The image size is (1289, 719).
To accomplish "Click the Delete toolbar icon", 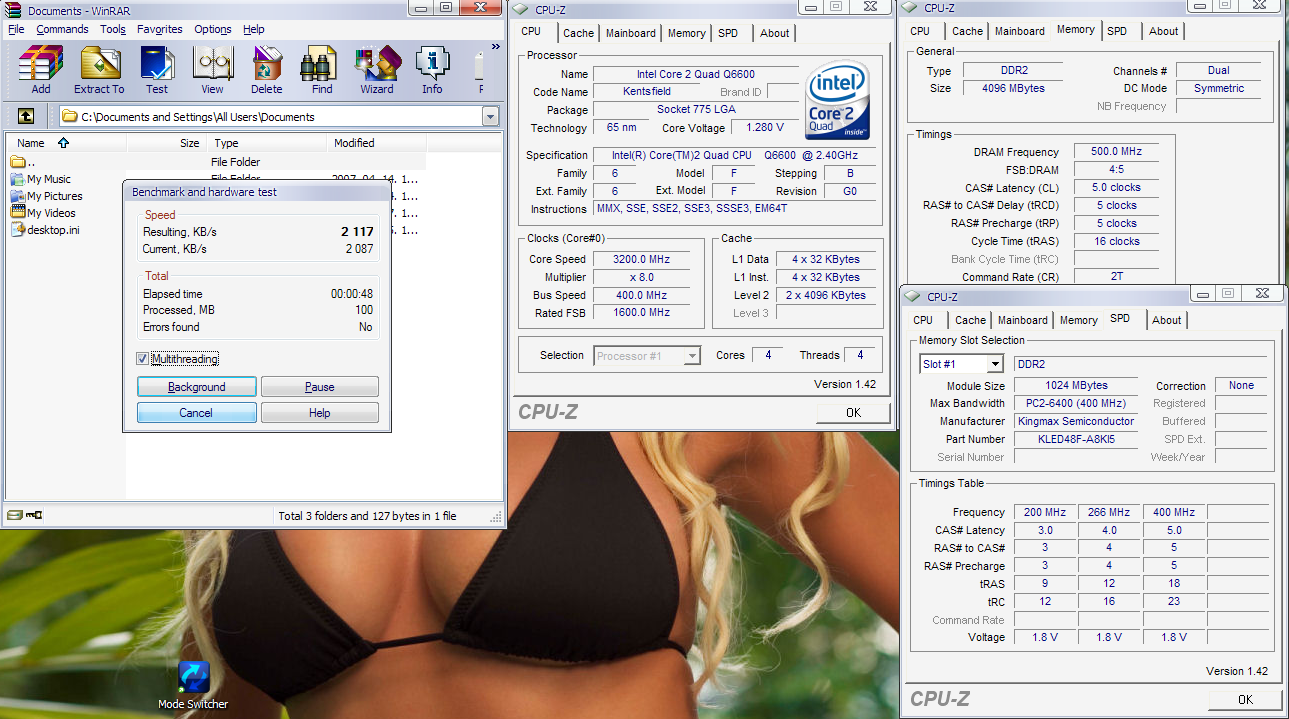I will pyautogui.click(x=266, y=68).
